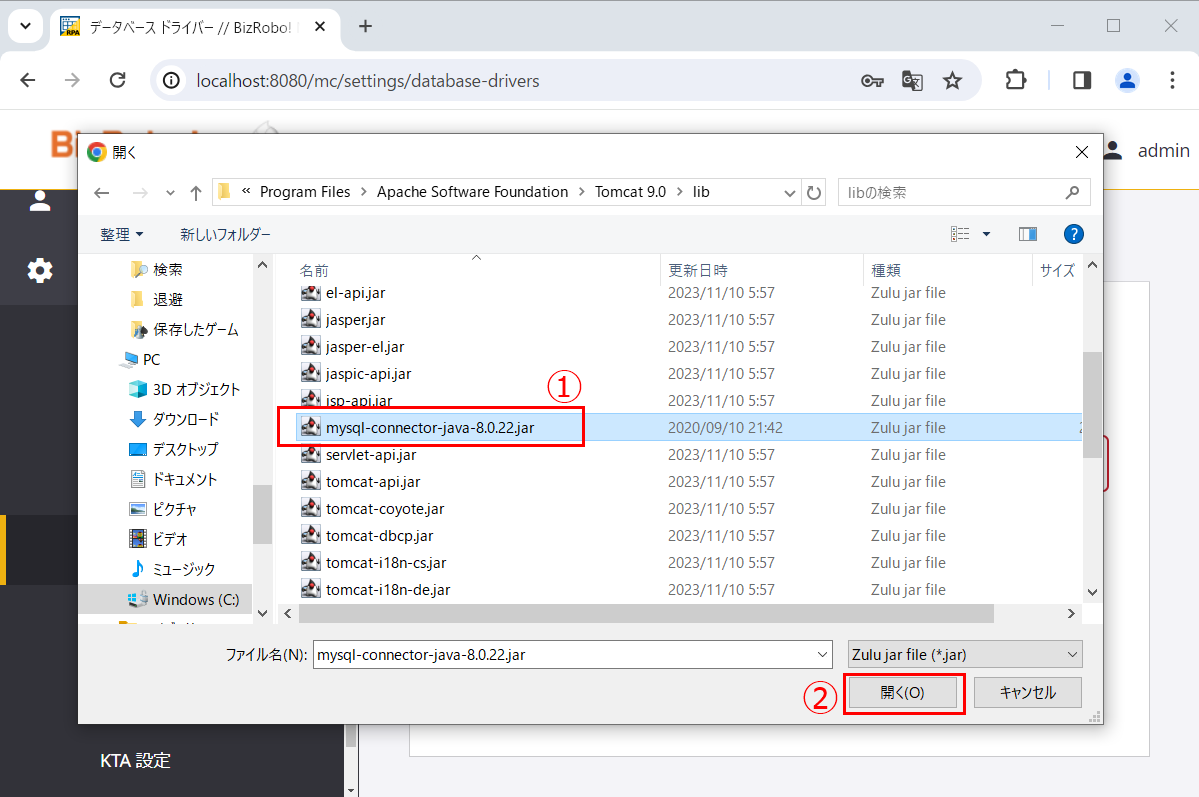The width and height of the screenshot is (1199, 797).
Task: Select ピクチャ folder
Action: point(174,509)
